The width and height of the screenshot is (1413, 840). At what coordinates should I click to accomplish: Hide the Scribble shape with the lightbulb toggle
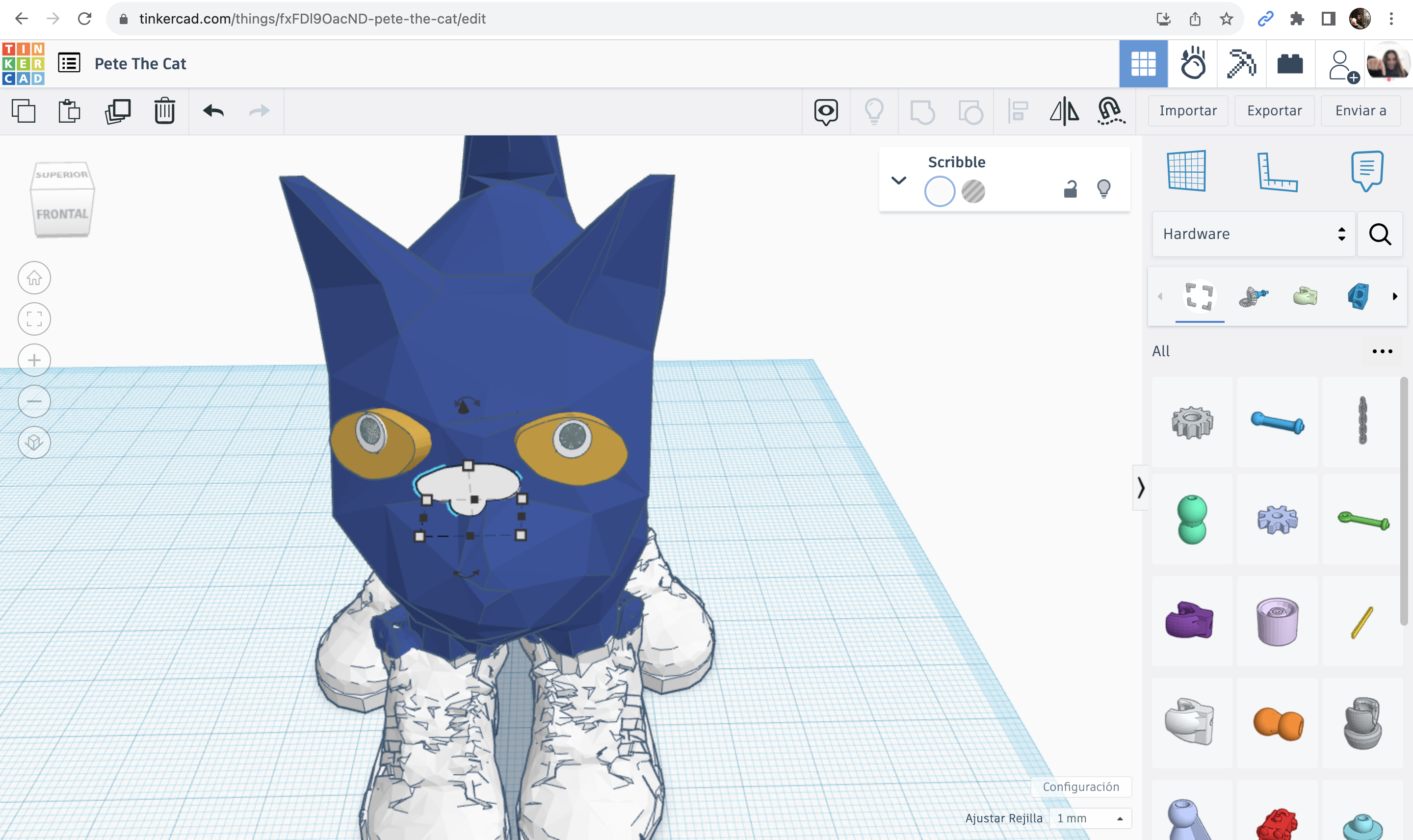pyautogui.click(x=1103, y=187)
